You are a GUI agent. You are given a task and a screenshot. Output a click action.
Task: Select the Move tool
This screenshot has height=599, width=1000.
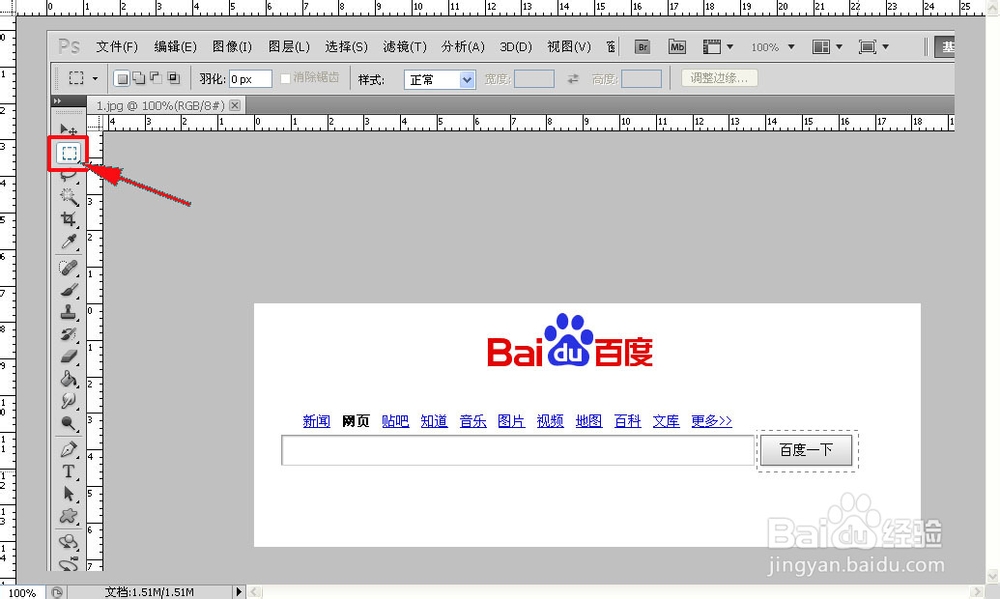pyautogui.click(x=69, y=129)
